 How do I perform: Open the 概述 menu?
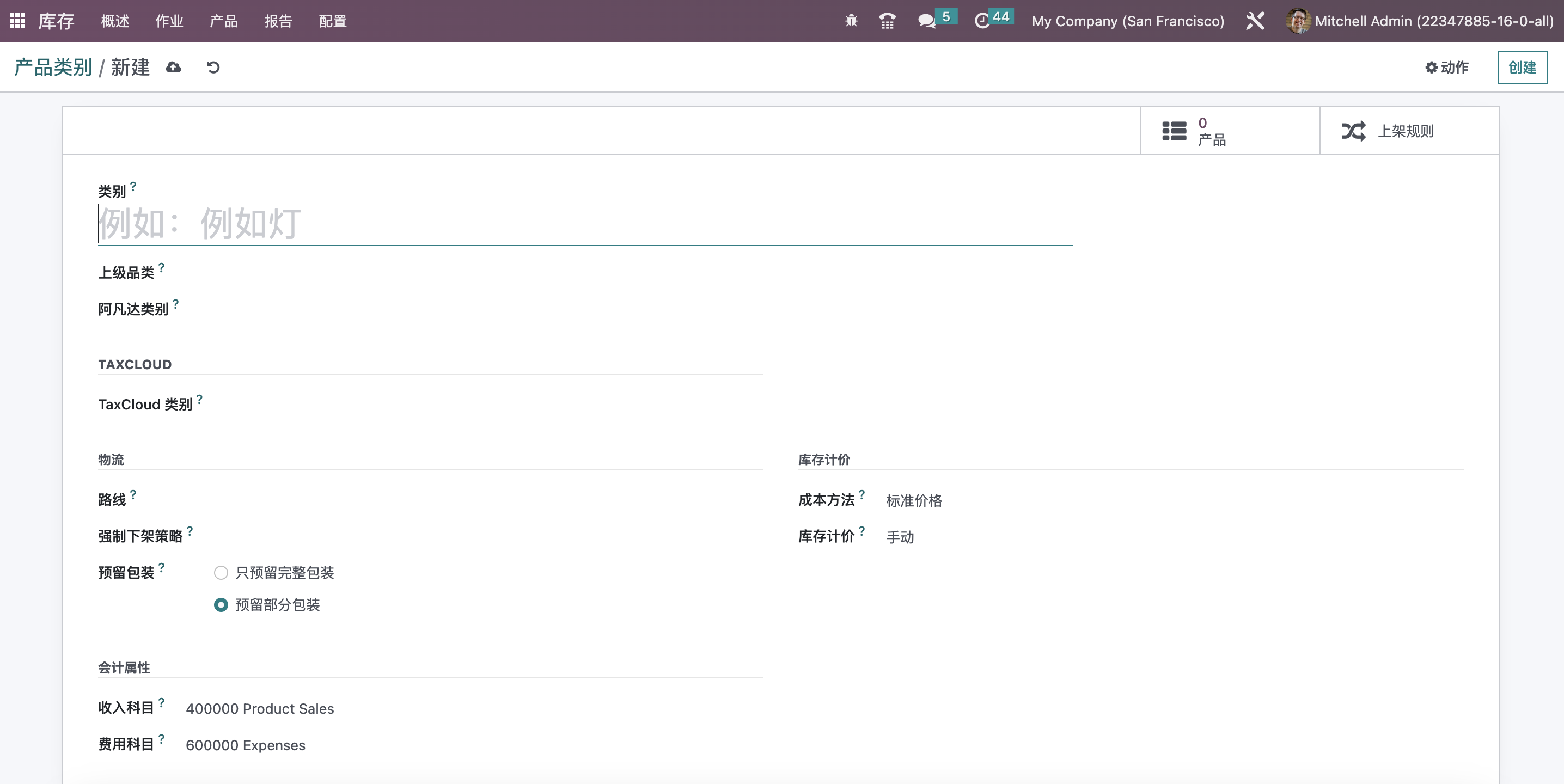click(x=115, y=21)
